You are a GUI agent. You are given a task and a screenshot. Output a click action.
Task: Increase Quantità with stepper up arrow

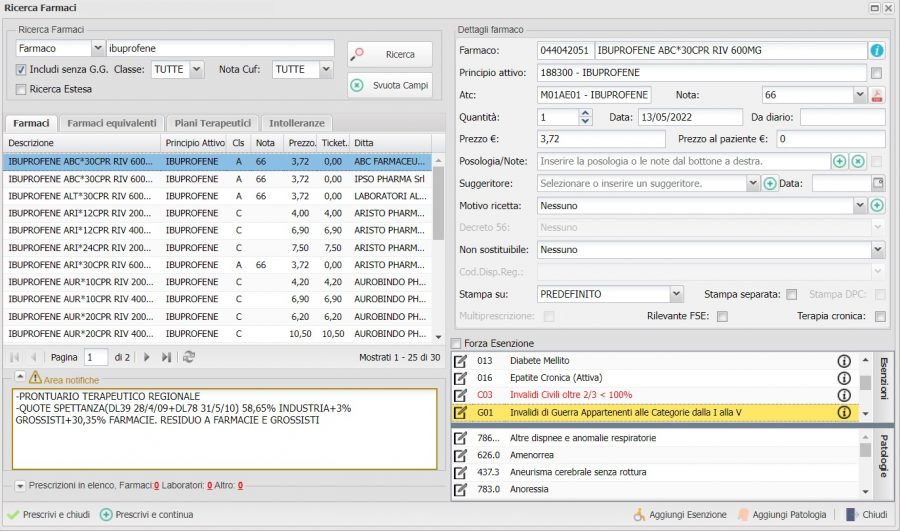pos(585,113)
